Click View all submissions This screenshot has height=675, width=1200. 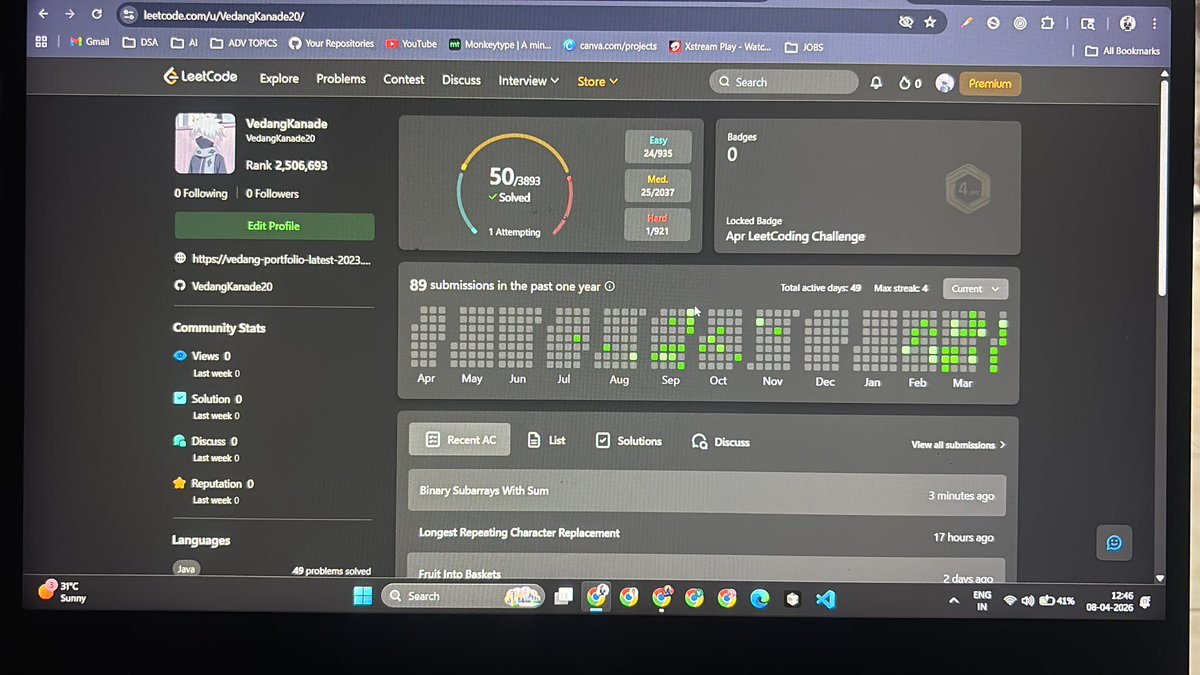tap(958, 444)
